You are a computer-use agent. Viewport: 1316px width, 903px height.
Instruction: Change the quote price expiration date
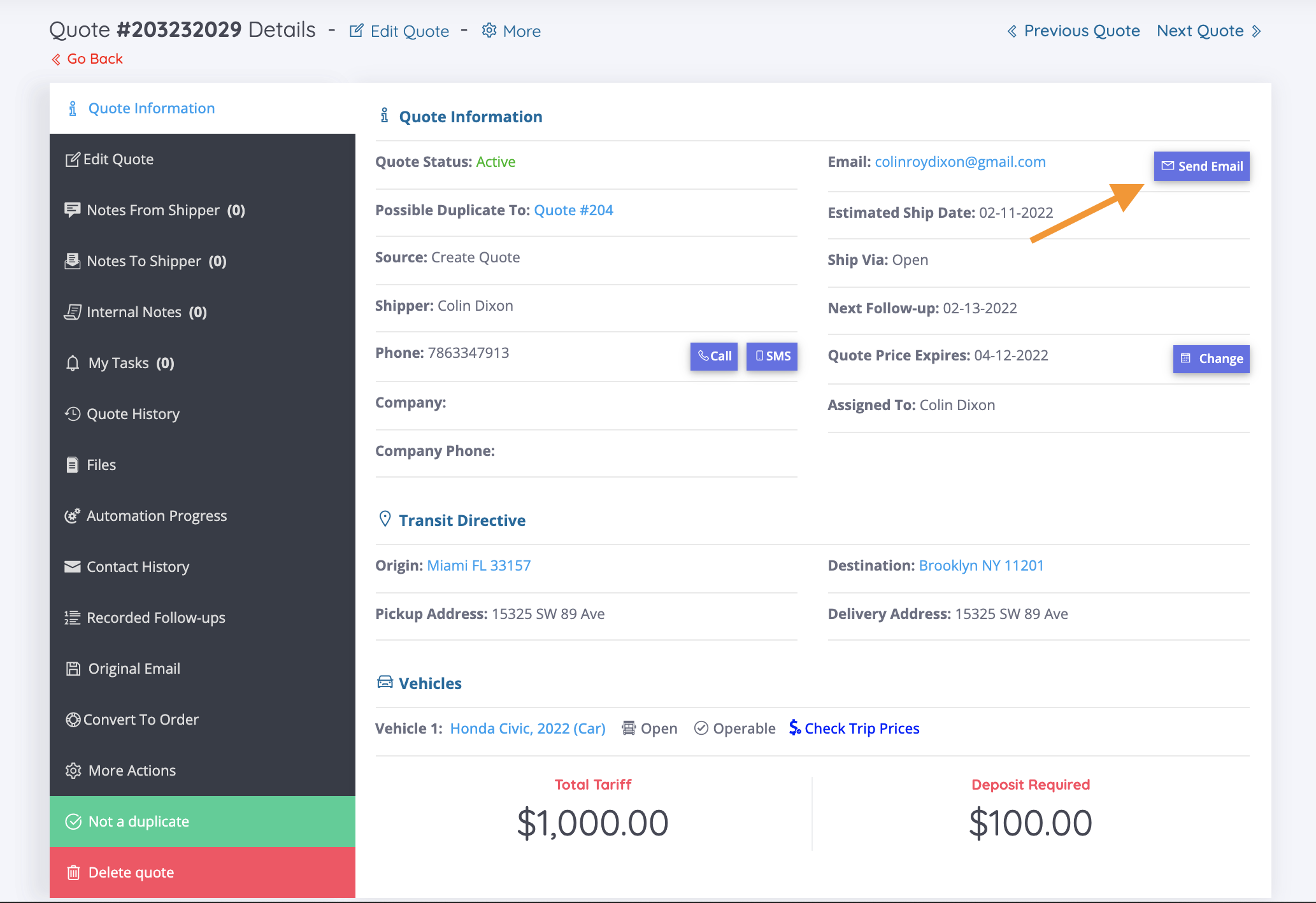coord(1211,359)
